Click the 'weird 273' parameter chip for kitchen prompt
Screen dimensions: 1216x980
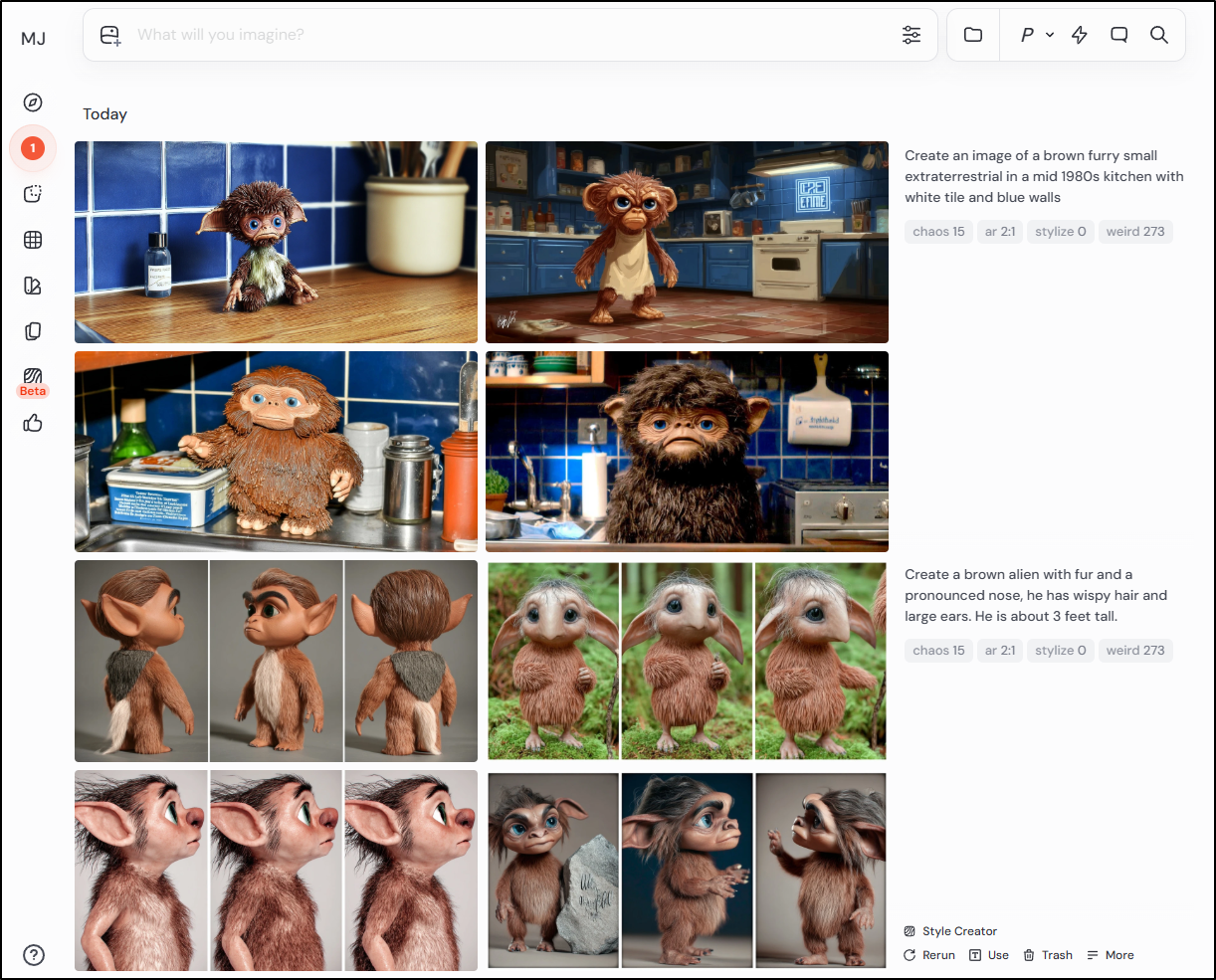1135,232
